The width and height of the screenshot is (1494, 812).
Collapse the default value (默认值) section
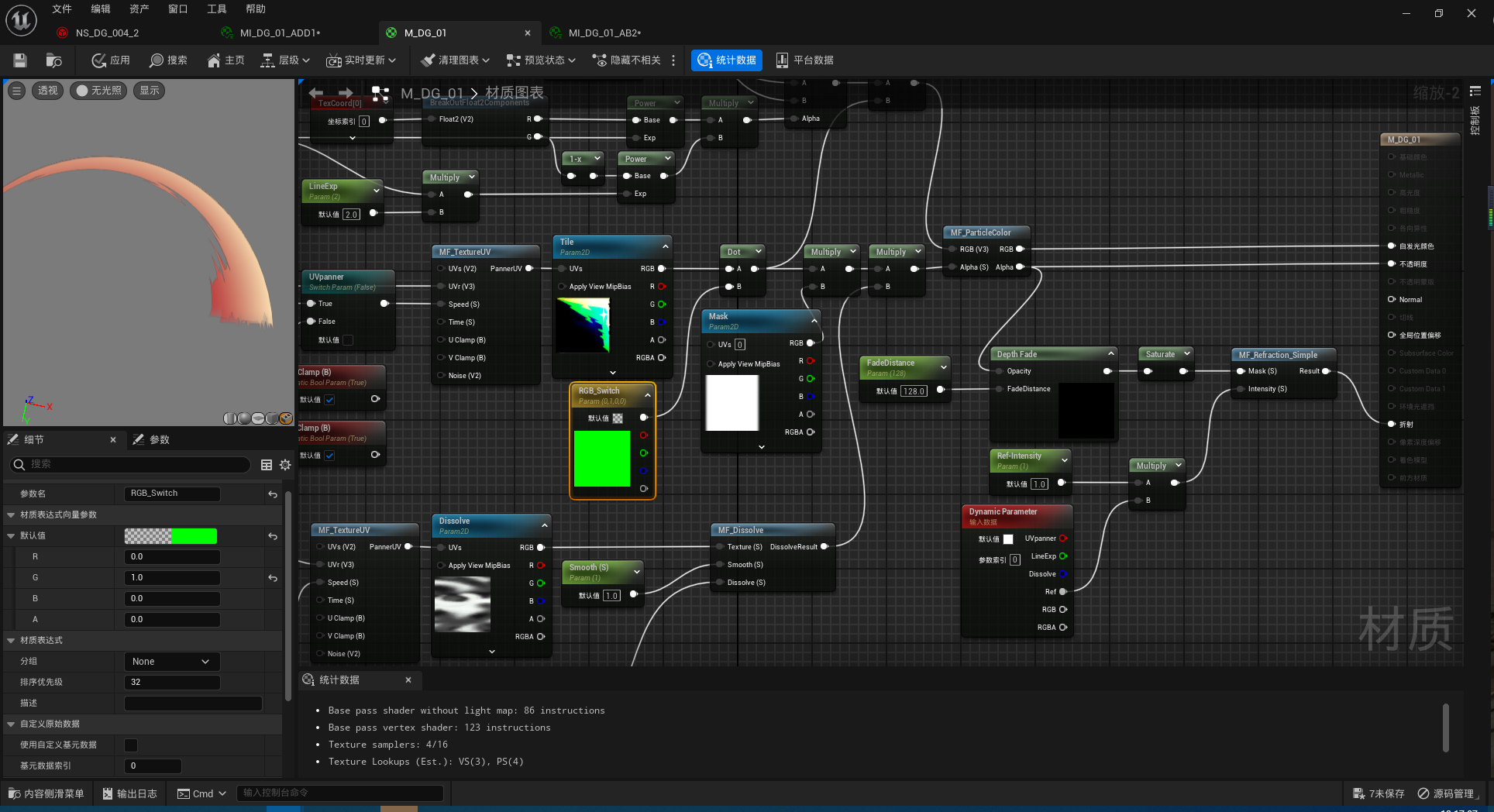click(12, 536)
